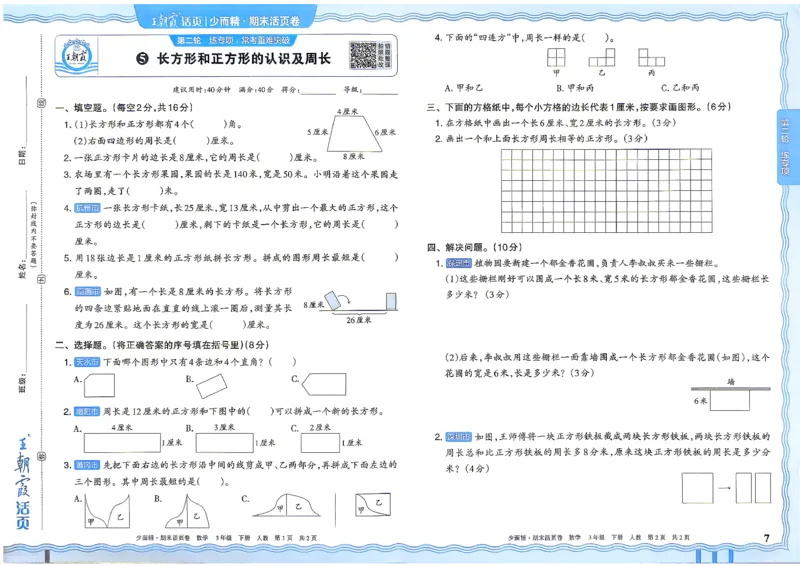Select the pointed pentagon option C
Viewport: 800px width, 566px height.
pos(324,384)
